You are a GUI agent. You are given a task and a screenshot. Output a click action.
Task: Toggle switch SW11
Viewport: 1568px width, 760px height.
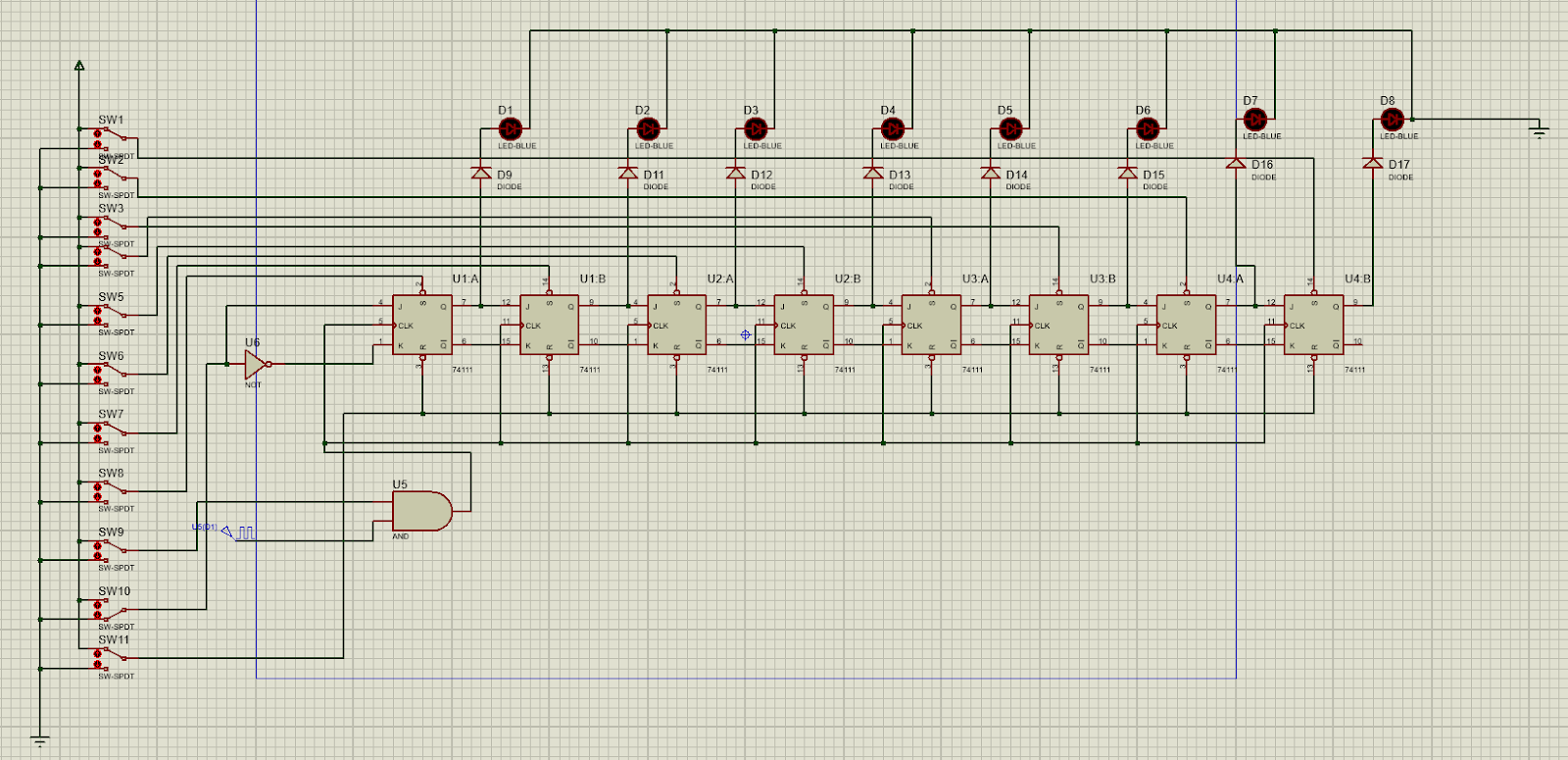[112, 658]
